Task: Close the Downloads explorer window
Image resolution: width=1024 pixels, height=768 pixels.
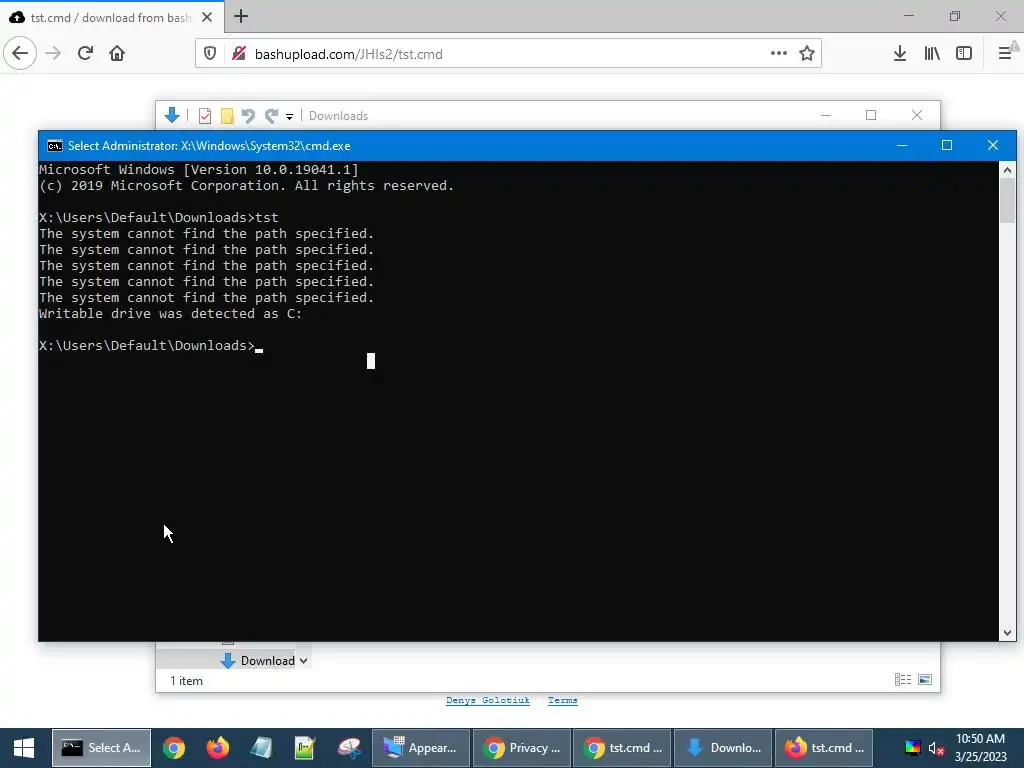Action: coord(917,116)
